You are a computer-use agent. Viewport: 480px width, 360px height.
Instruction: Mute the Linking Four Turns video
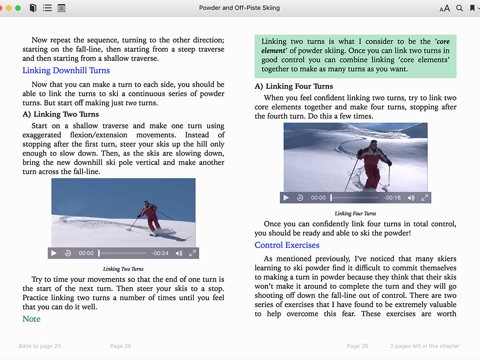(411, 198)
